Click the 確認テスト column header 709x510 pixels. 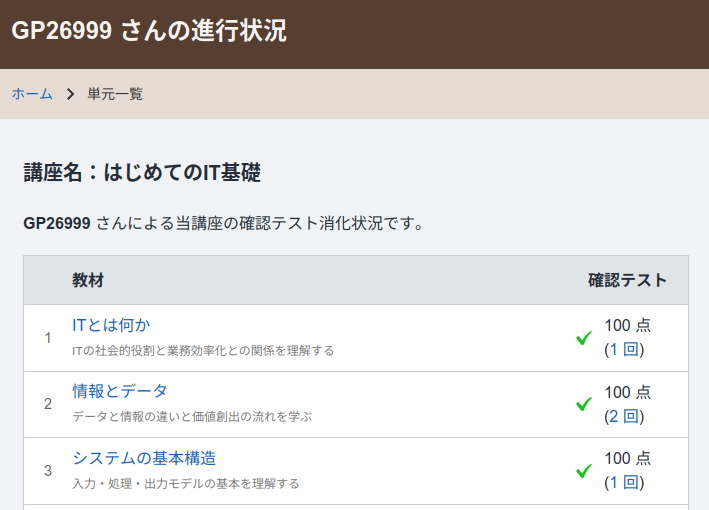[627, 280]
